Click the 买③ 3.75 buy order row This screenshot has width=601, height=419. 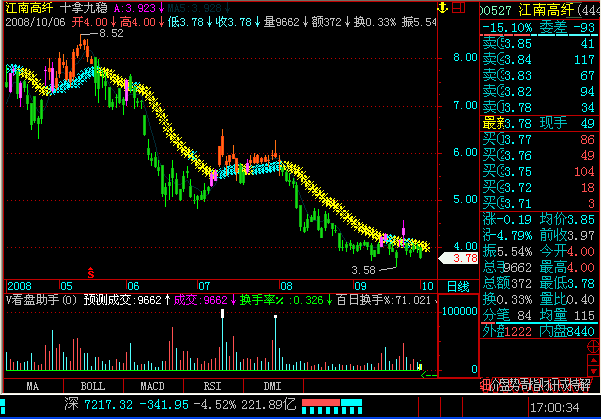[539, 172]
